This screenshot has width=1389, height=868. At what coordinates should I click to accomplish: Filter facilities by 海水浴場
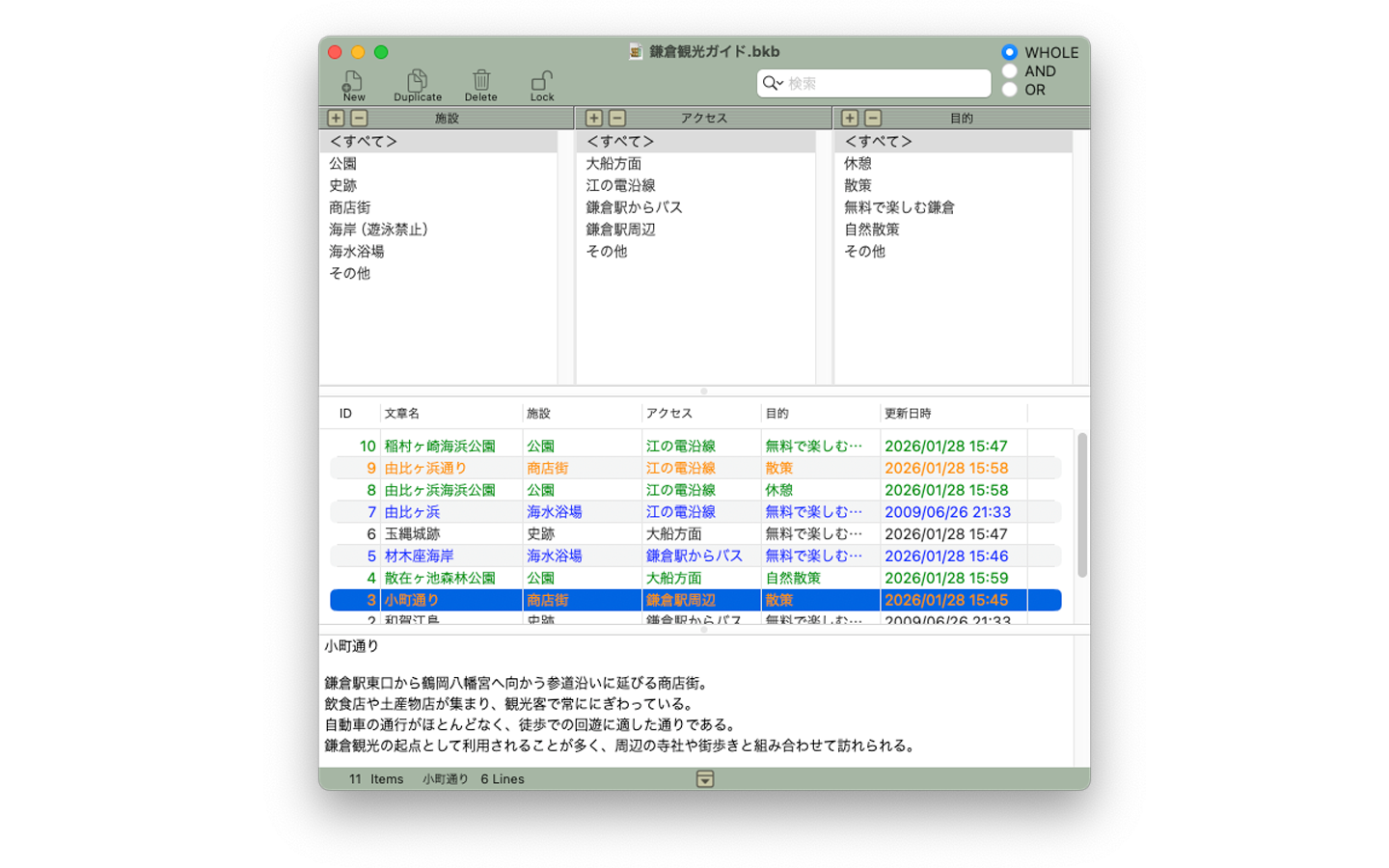click(x=439, y=252)
